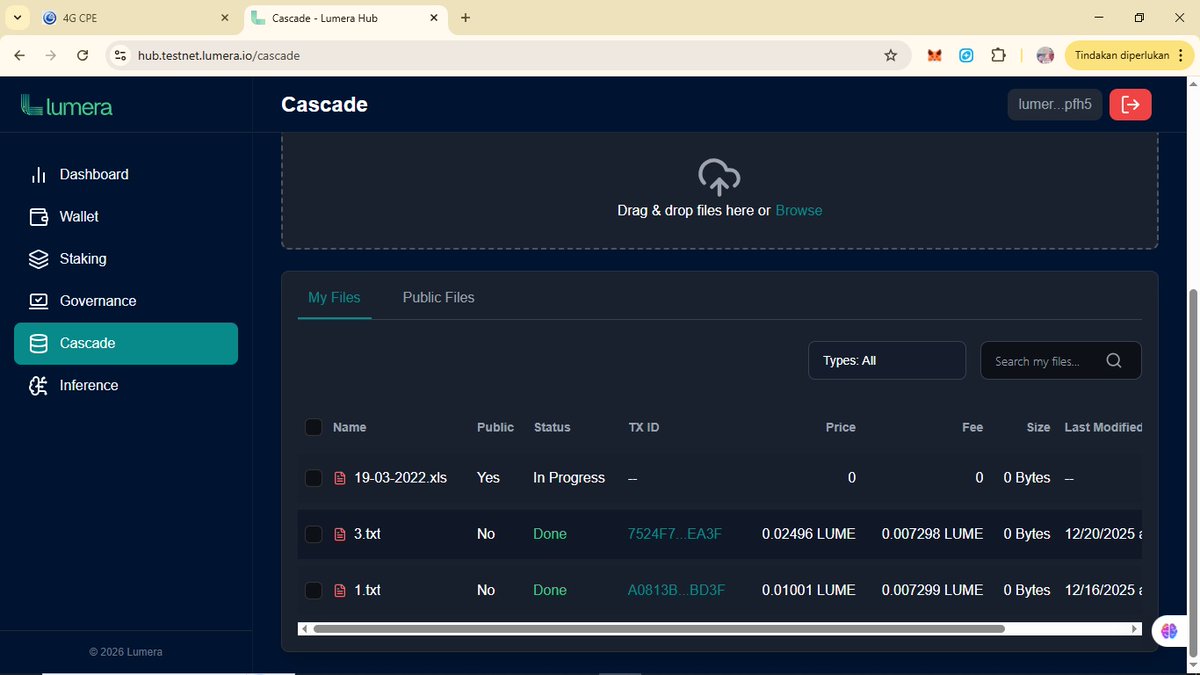
Task: Click the Status column header
Action: pos(552,427)
